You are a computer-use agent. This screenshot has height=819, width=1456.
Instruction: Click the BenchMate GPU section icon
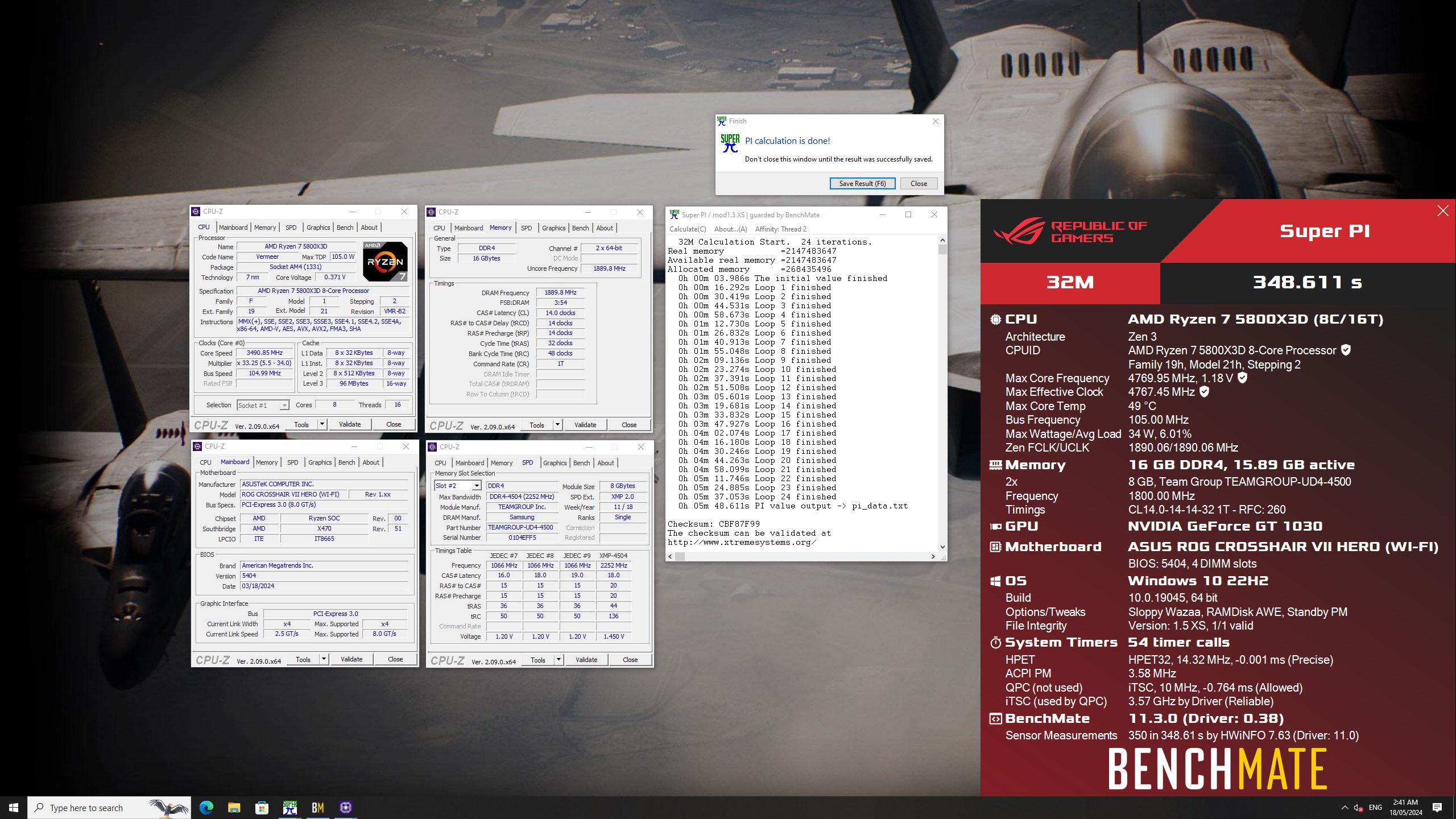tap(995, 527)
